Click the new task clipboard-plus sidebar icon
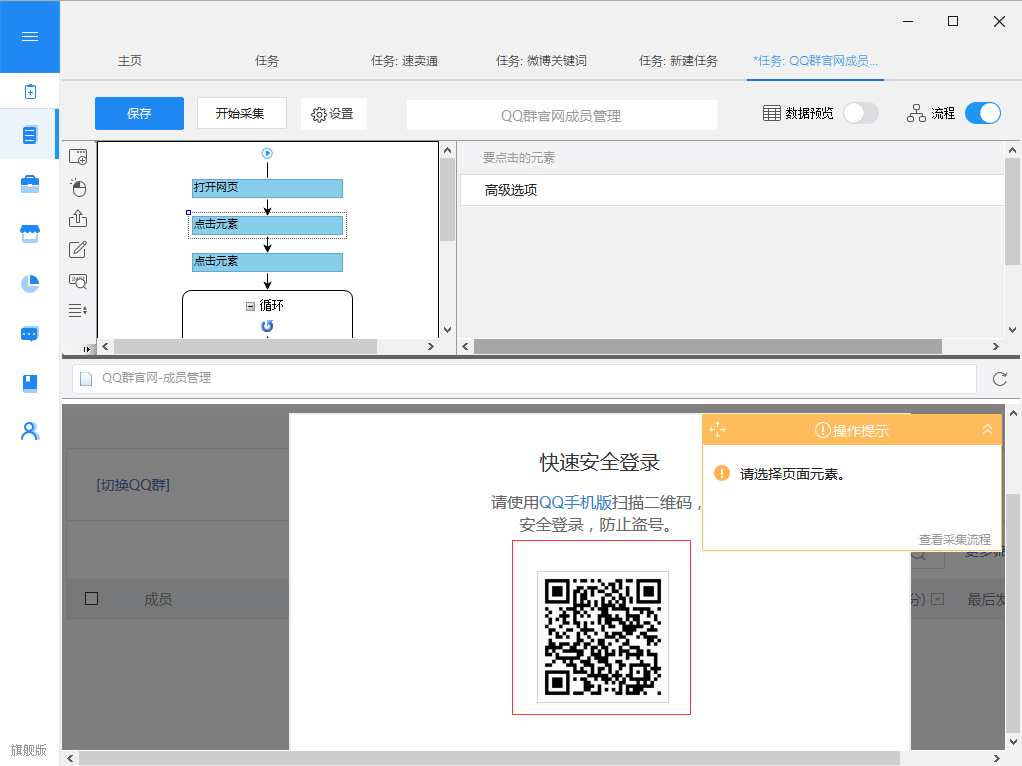Screen dimensions: 1022x766 30,92
